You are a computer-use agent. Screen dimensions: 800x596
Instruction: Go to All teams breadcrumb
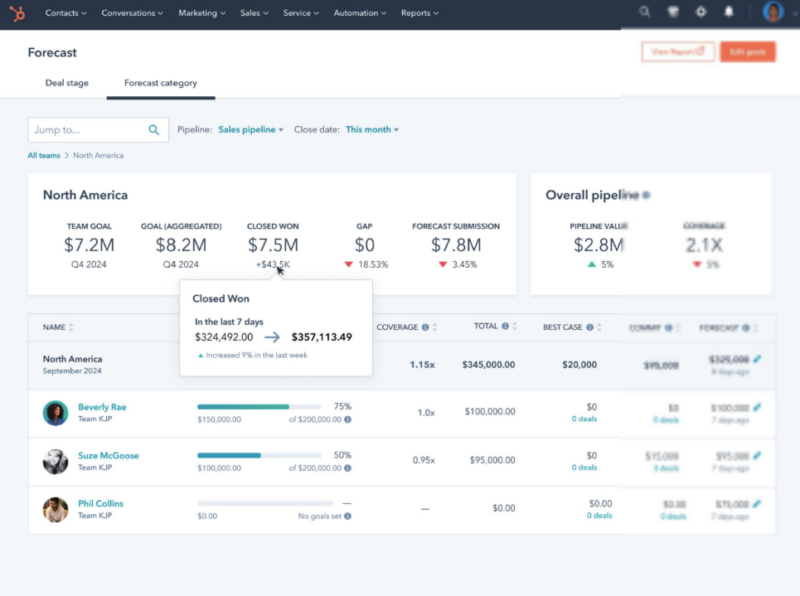[x=44, y=155]
